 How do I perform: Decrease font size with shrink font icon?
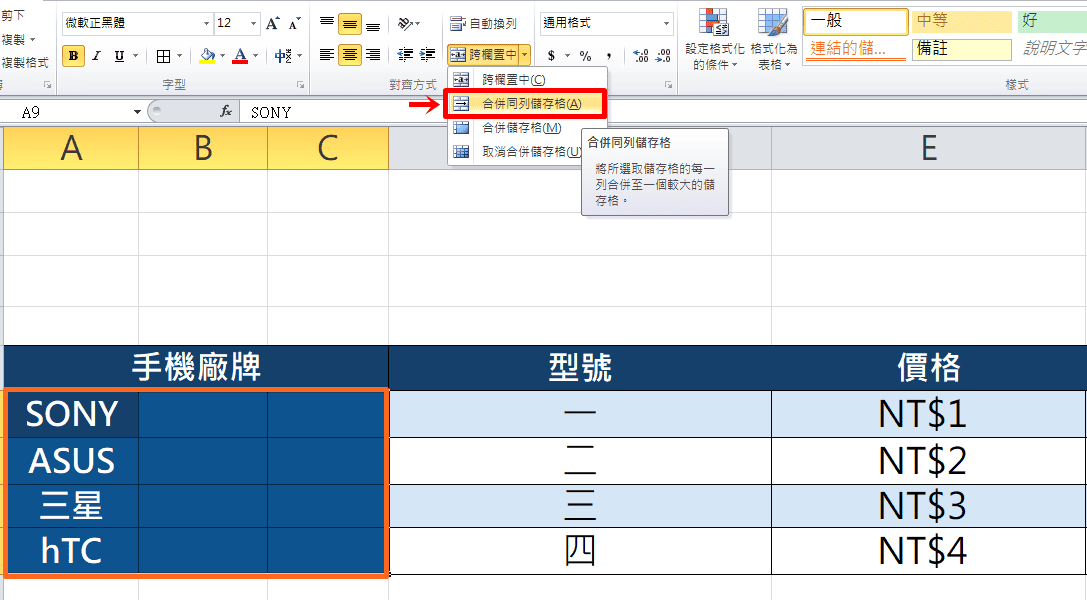coord(295,24)
